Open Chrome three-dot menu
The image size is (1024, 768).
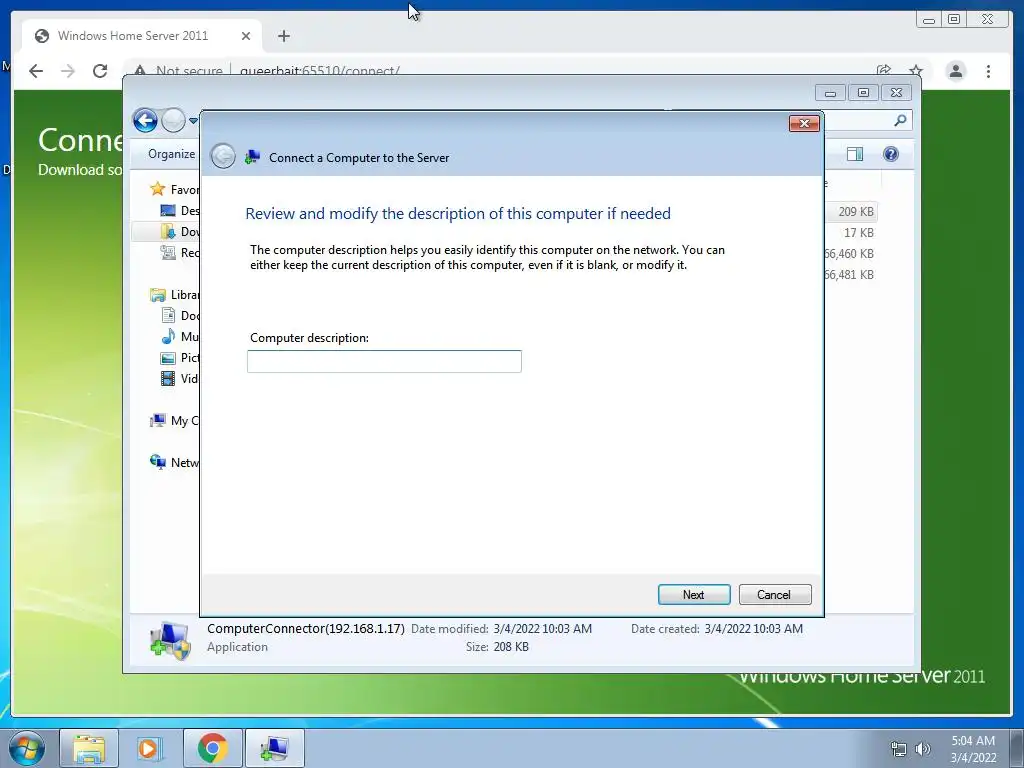988,71
